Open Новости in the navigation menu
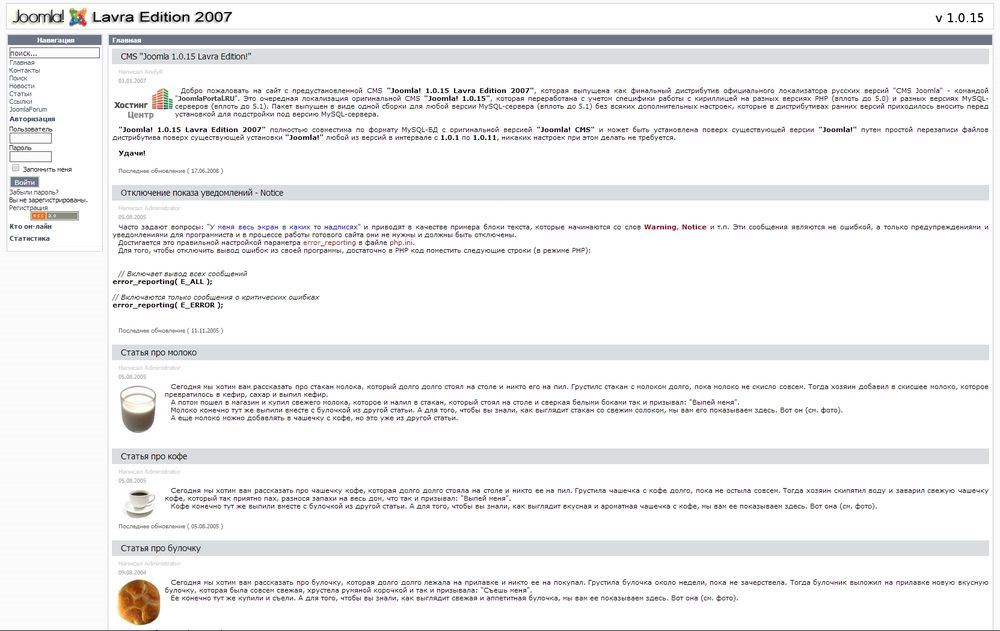 point(22,86)
